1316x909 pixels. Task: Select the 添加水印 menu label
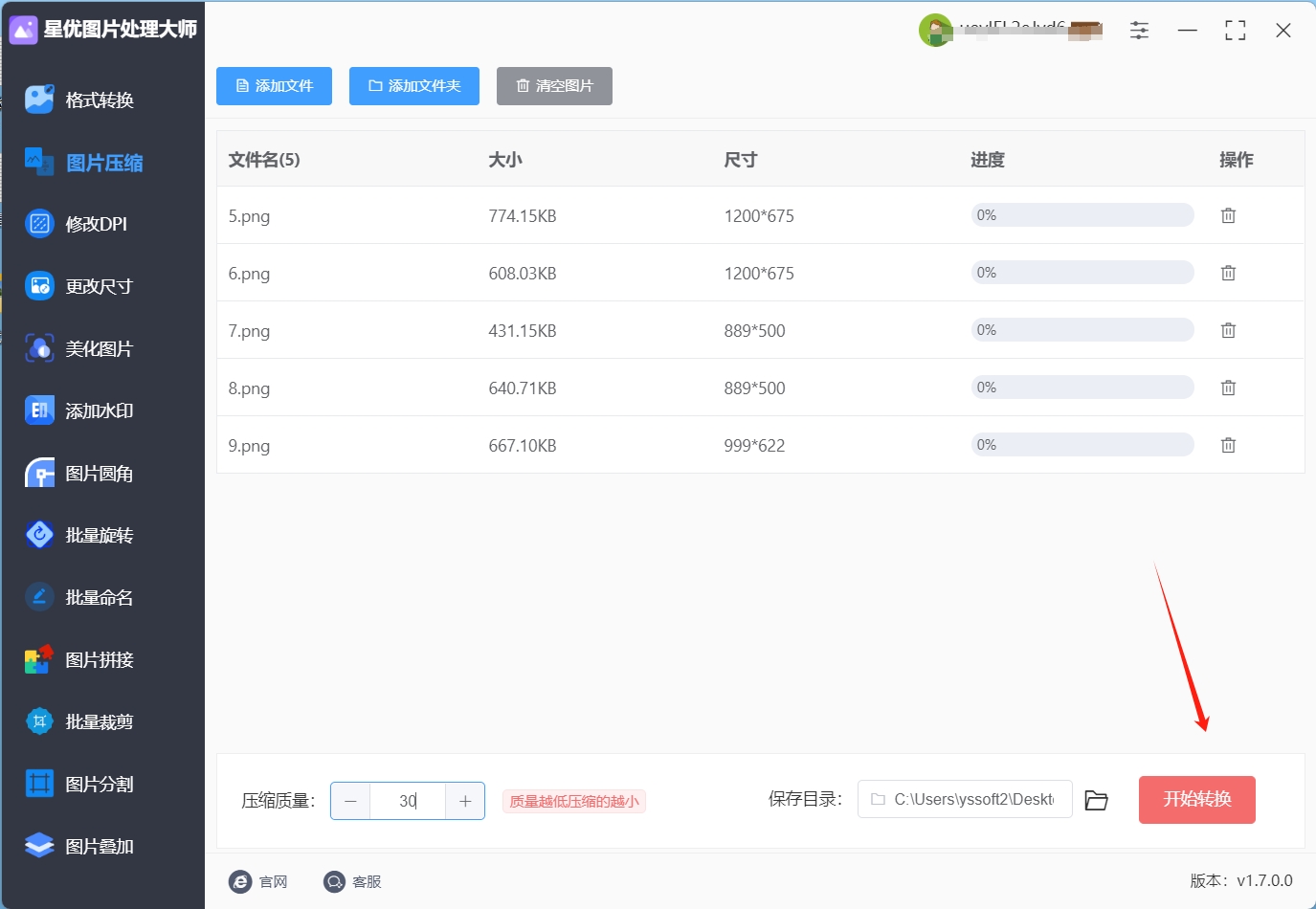pyautogui.click(x=100, y=411)
